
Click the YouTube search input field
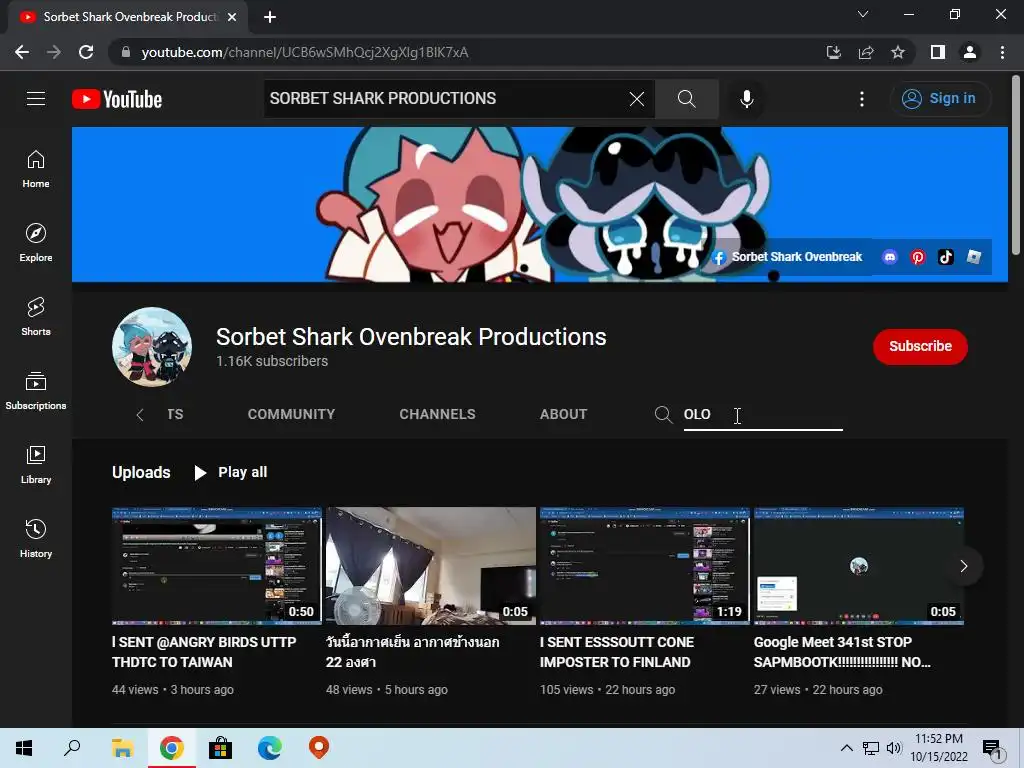[x=446, y=99]
